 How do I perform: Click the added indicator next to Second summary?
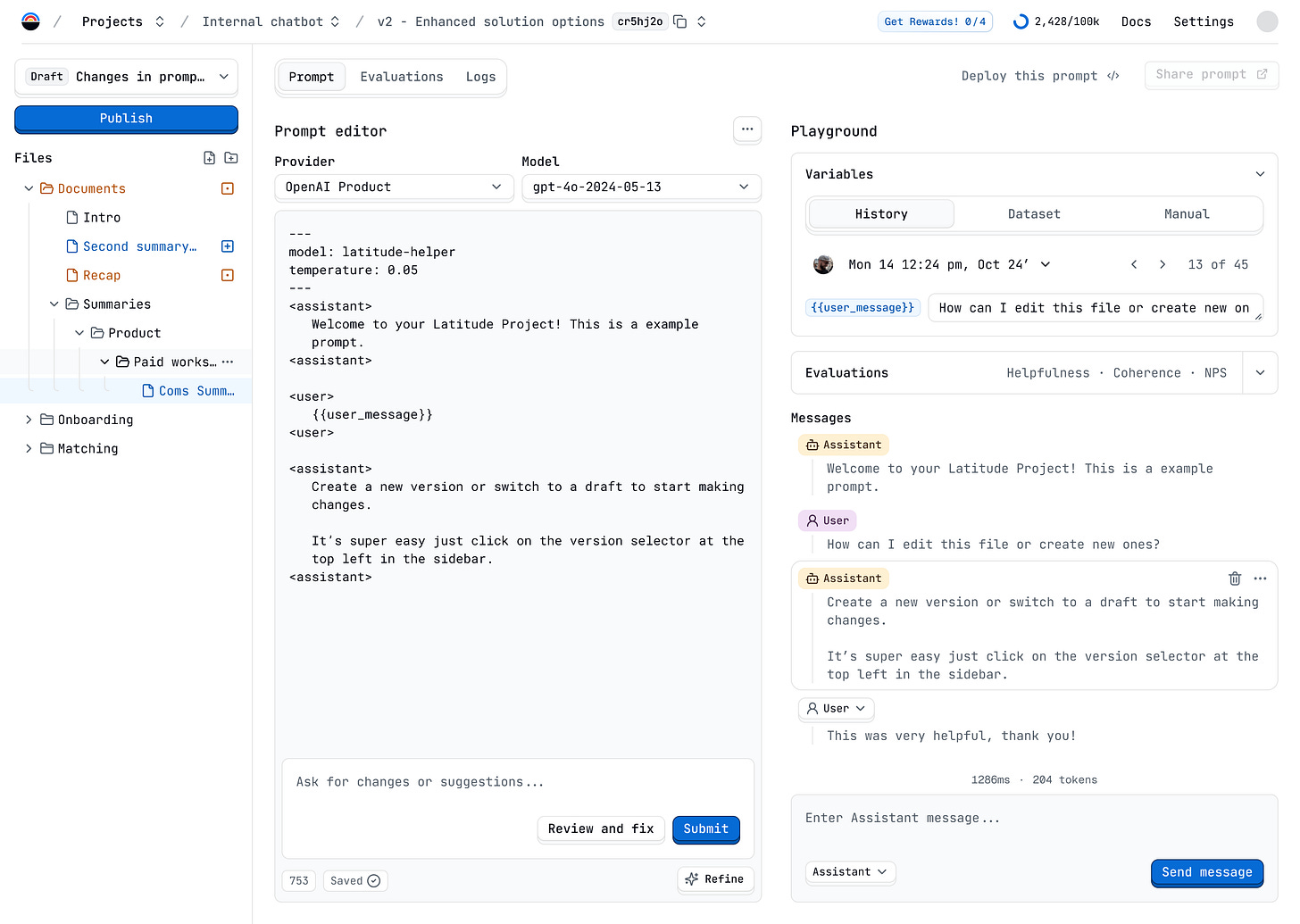click(x=228, y=246)
